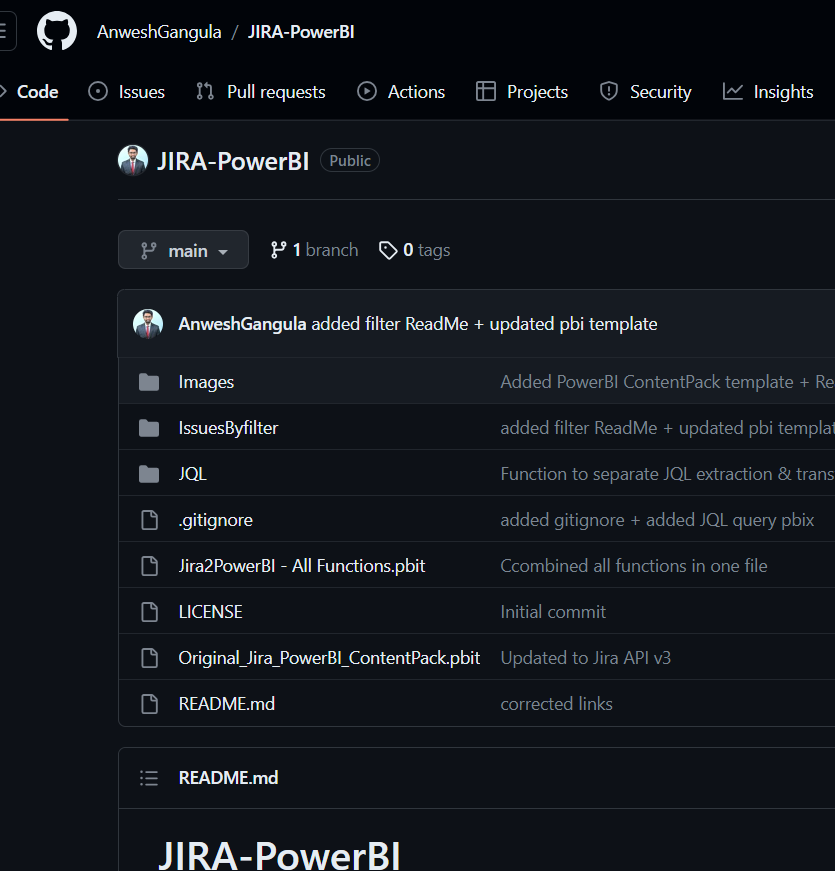Click the JIRA-PowerBI repository breadcrumb link
The image size is (835, 871).
pyautogui.click(x=301, y=32)
